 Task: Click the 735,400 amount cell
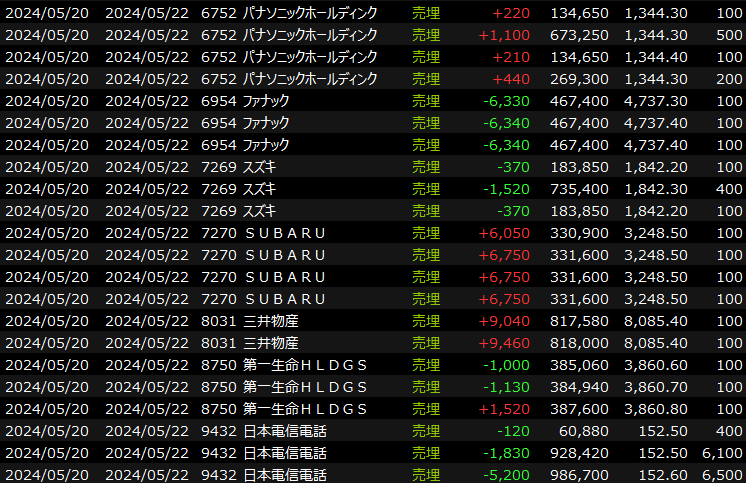(x=579, y=189)
